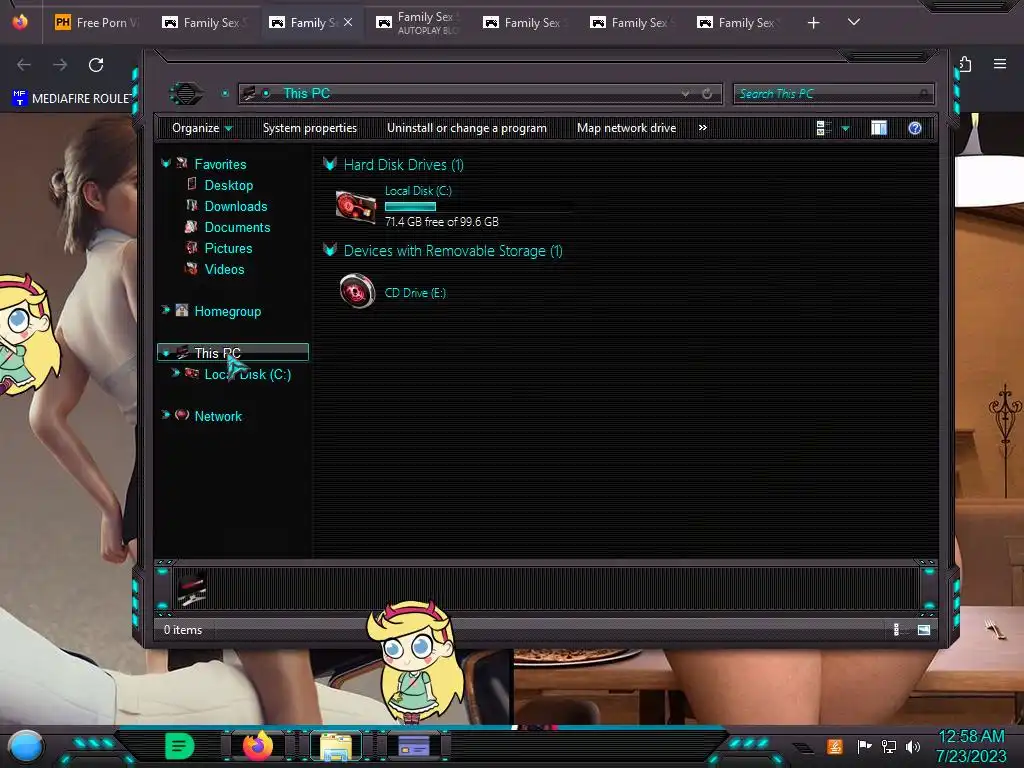This screenshot has height=768, width=1024.
Task: Click Map network drive
Action: [x=626, y=128]
